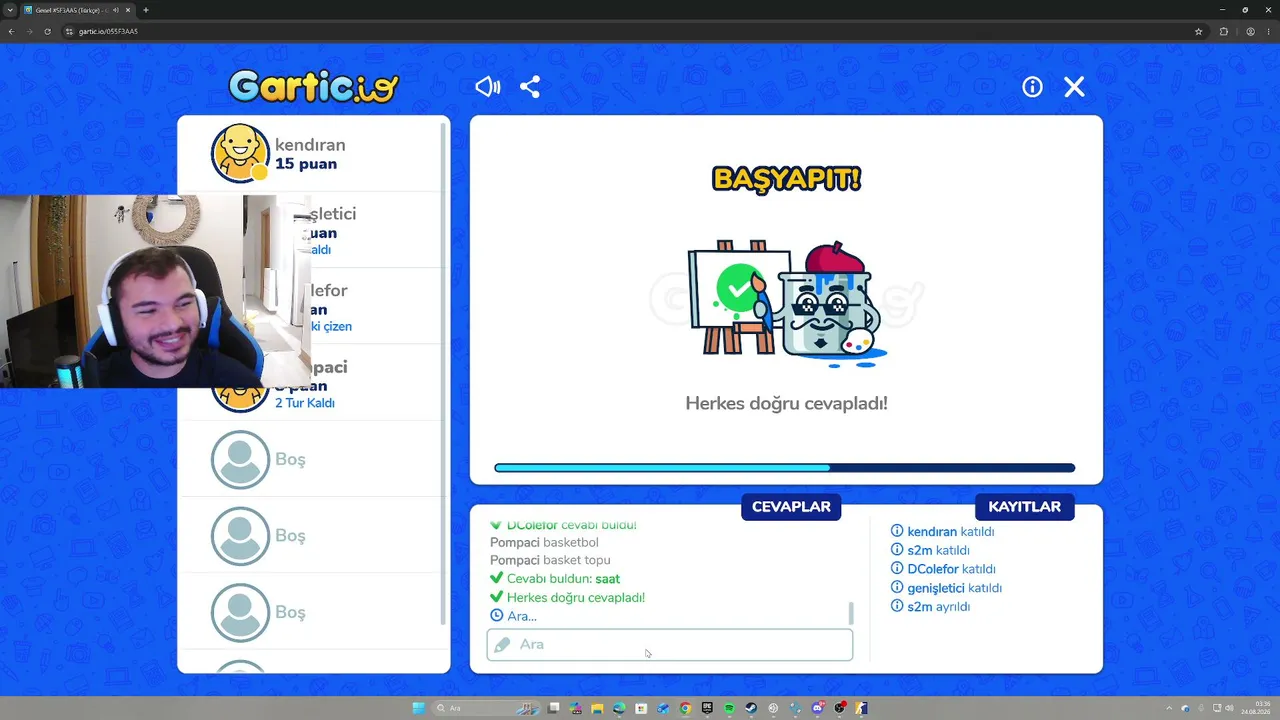Click browser back arrow
This screenshot has height=720, width=1280.
point(11,31)
